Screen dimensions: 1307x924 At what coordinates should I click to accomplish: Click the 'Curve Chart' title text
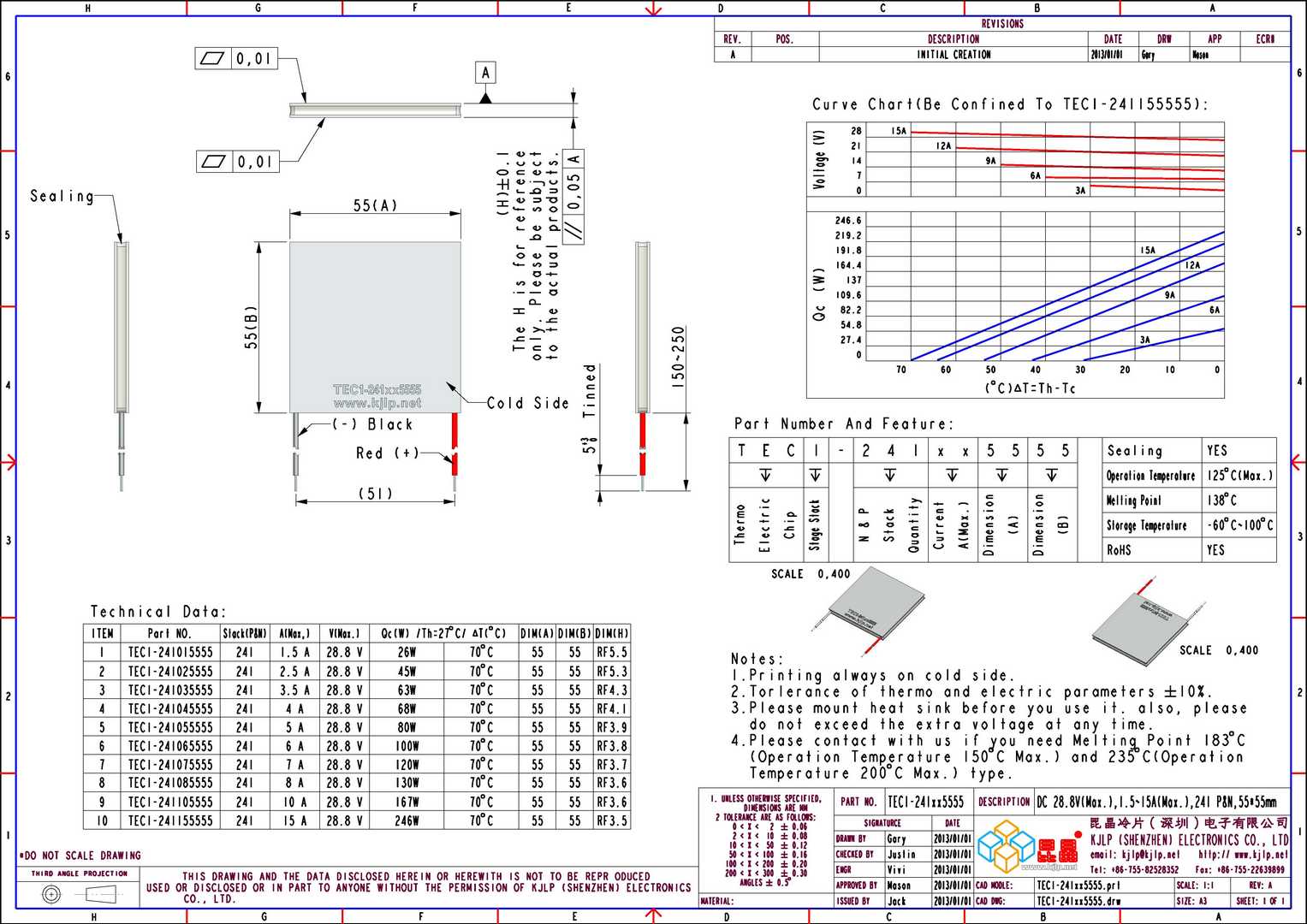(x=1010, y=104)
